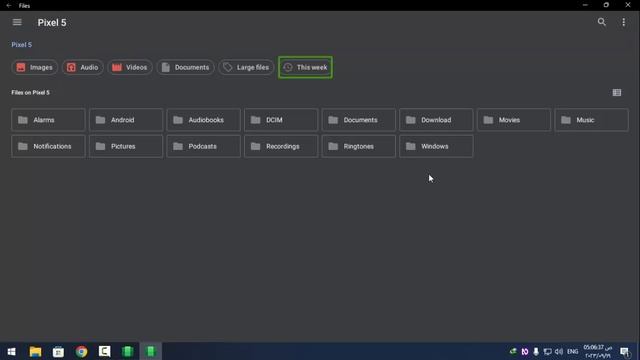Select the Large files filter chip
640x360 pixels.
(246, 67)
